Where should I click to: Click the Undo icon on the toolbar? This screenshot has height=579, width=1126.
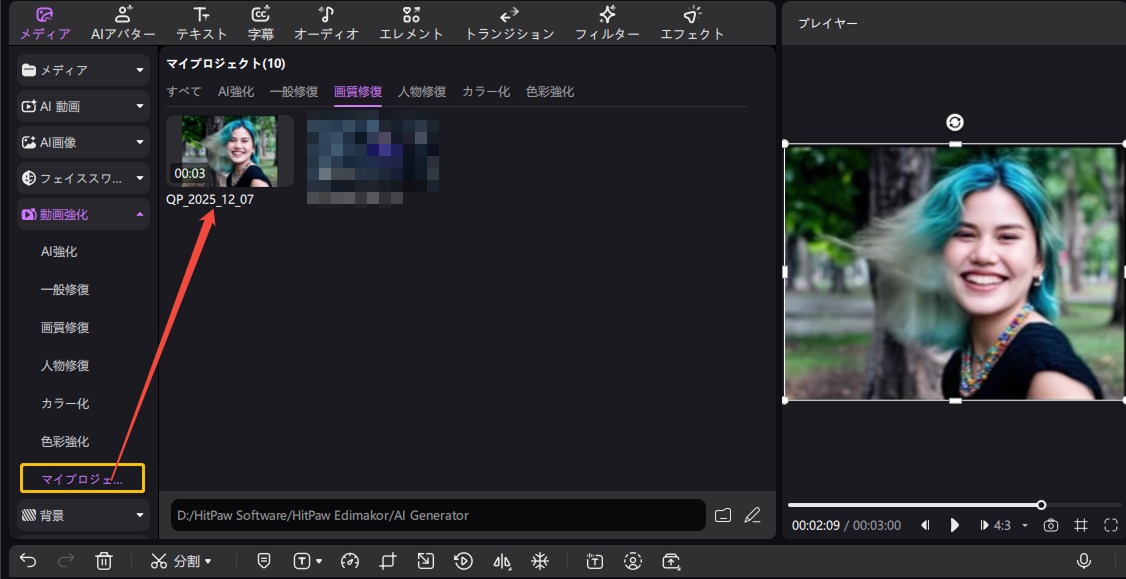[27, 561]
